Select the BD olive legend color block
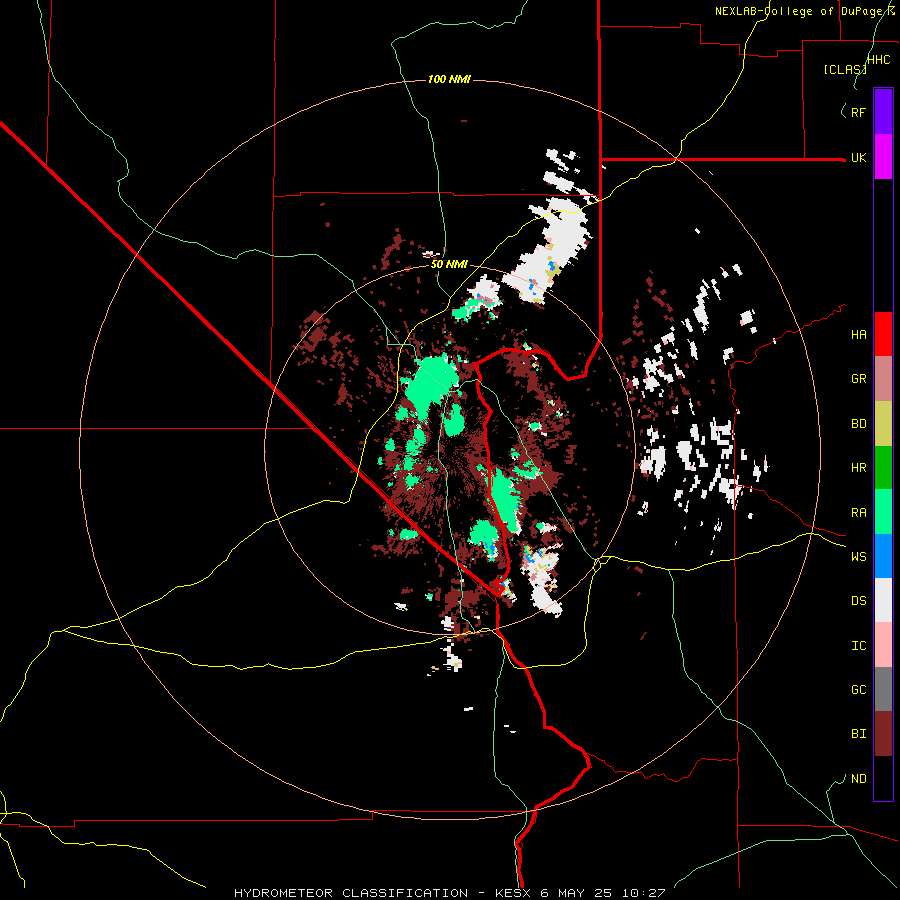 click(883, 424)
